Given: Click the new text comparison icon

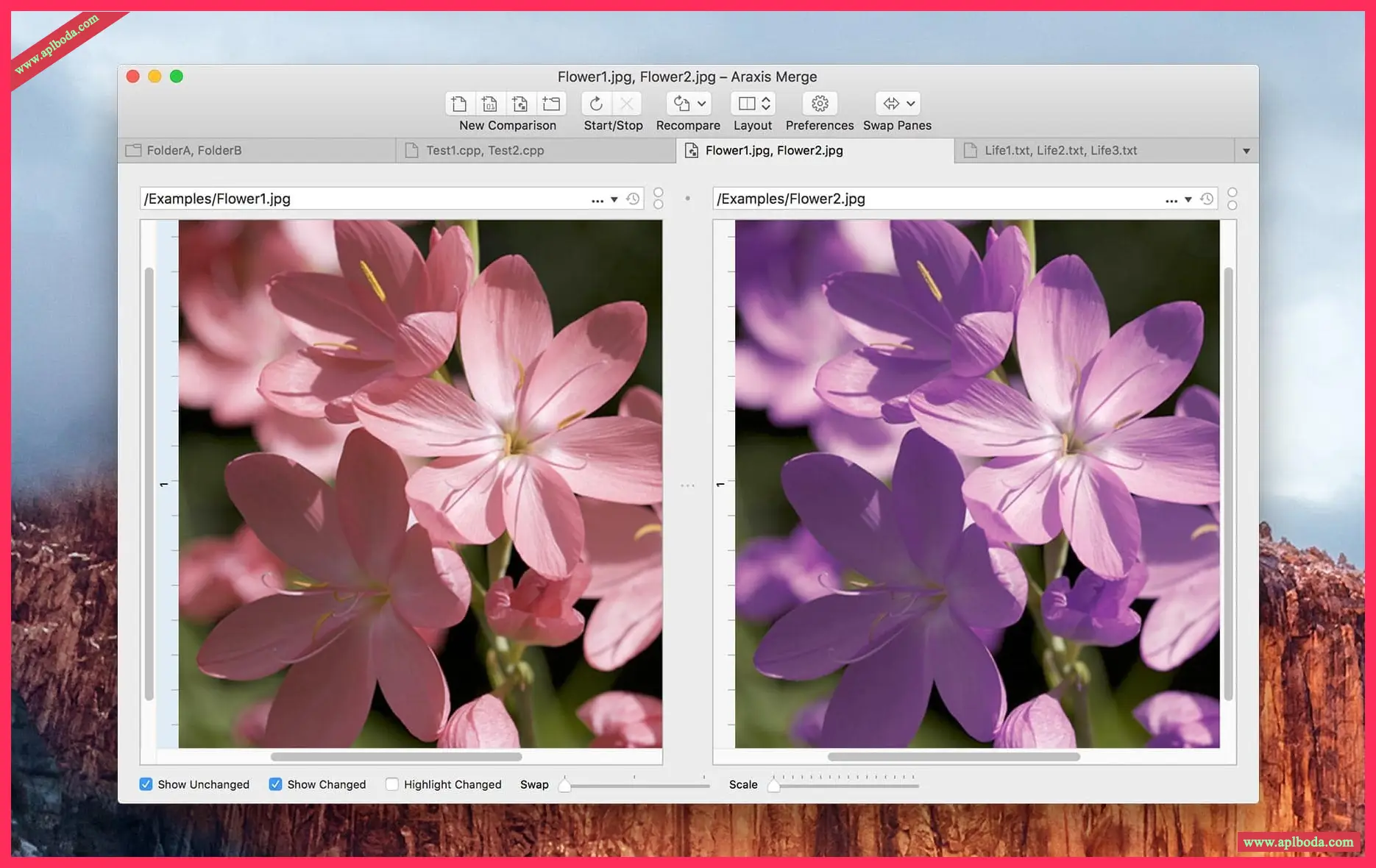Looking at the screenshot, I should [x=459, y=104].
